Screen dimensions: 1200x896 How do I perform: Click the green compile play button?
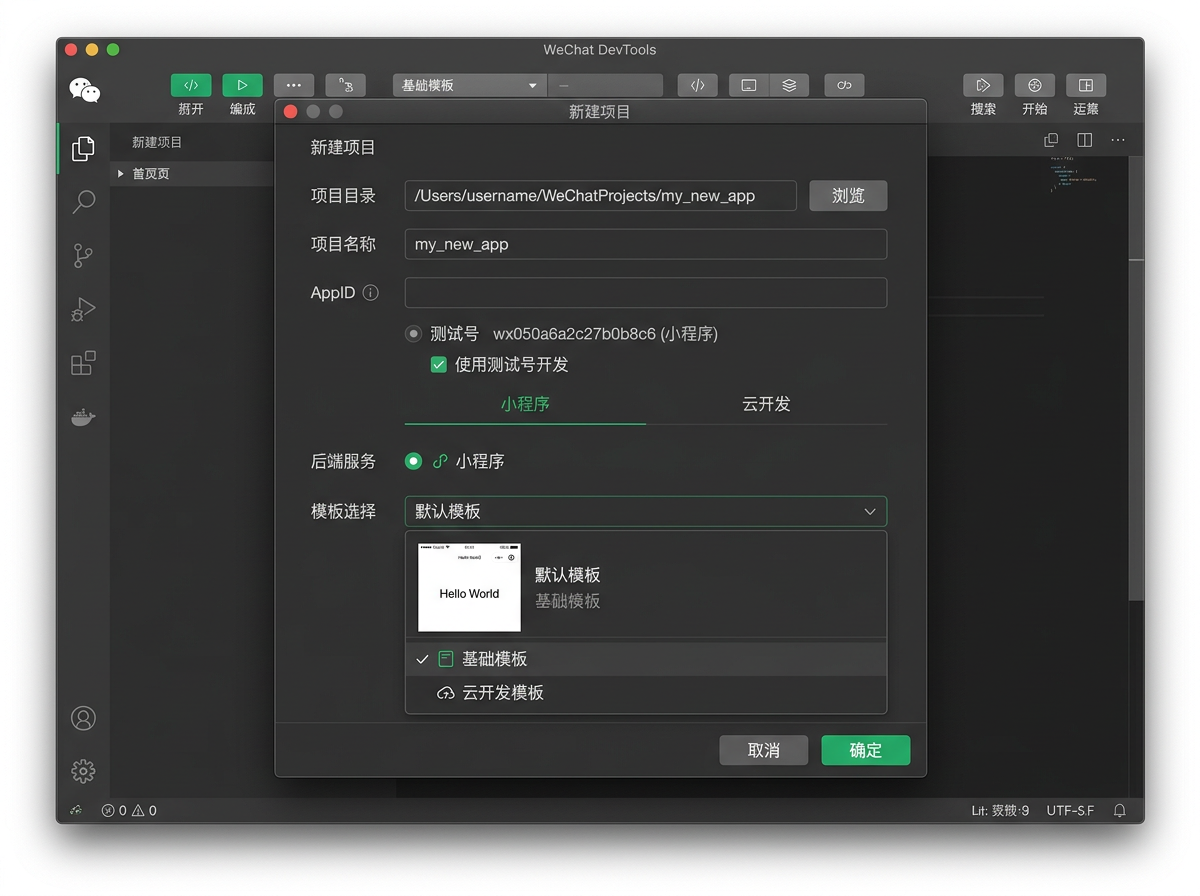coord(242,85)
